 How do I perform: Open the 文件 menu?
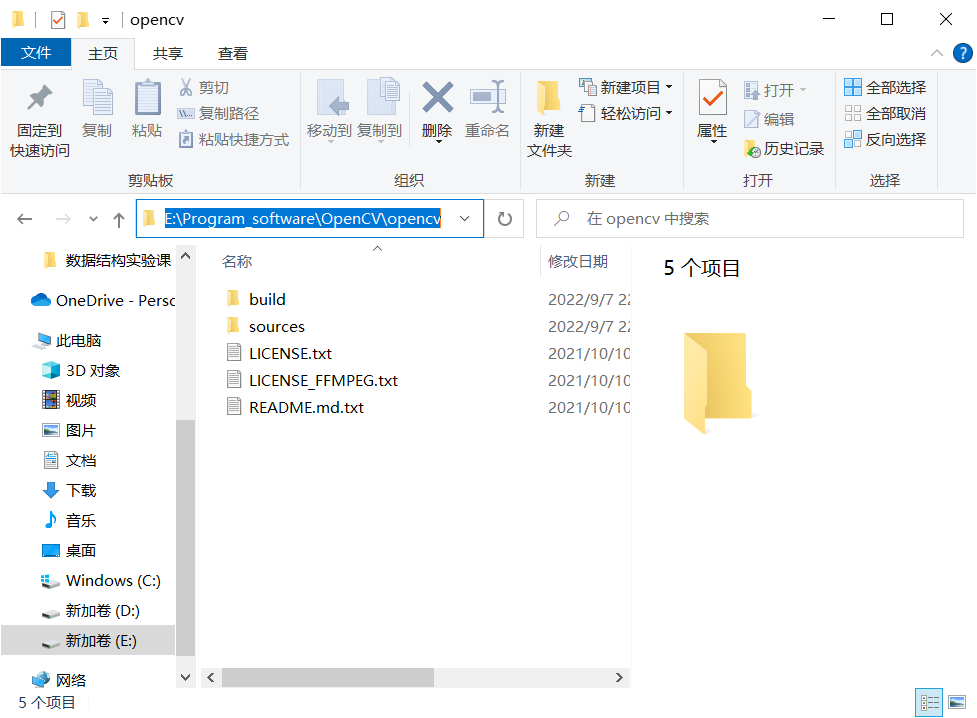point(36,53)
